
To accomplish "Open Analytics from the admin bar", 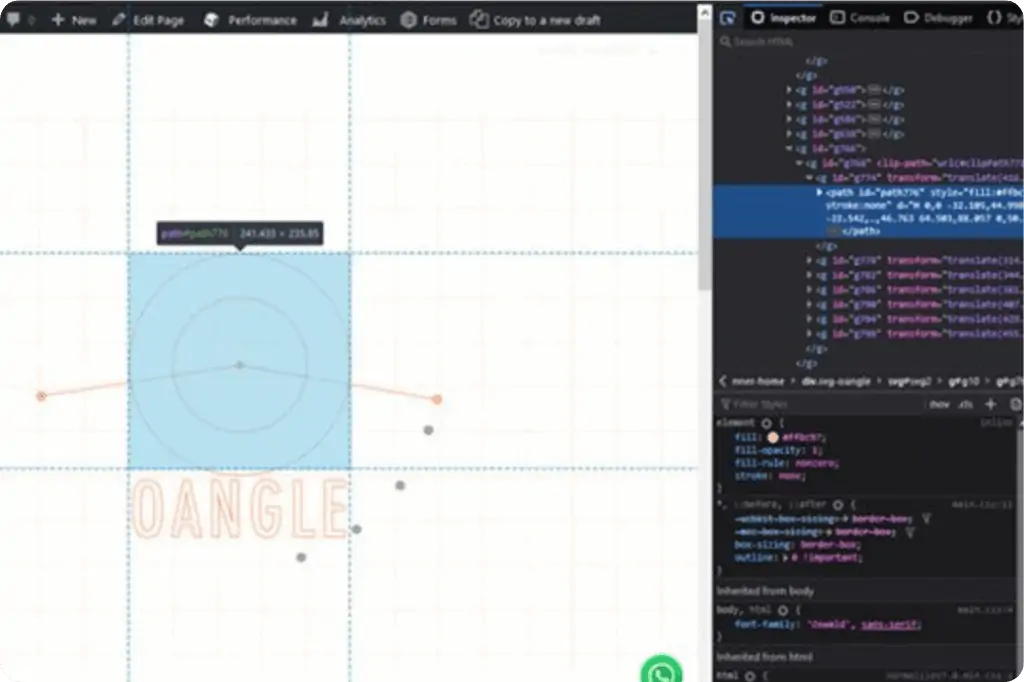I will tap(349, 20).
